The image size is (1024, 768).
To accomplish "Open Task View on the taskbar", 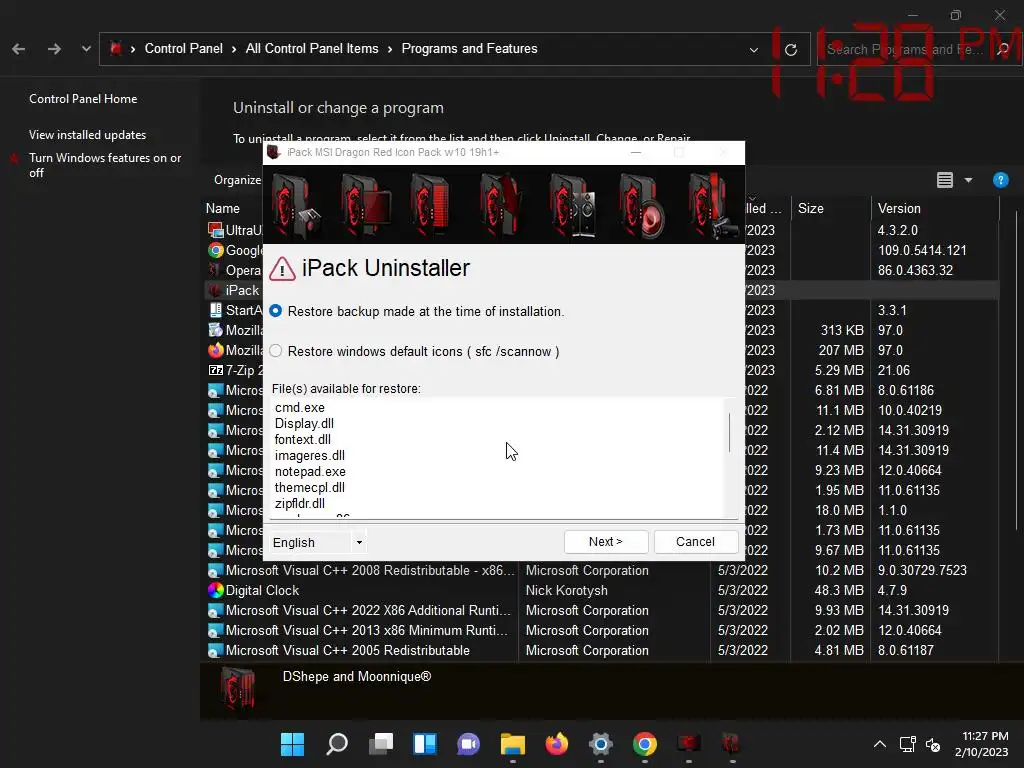I will (381, 744).
